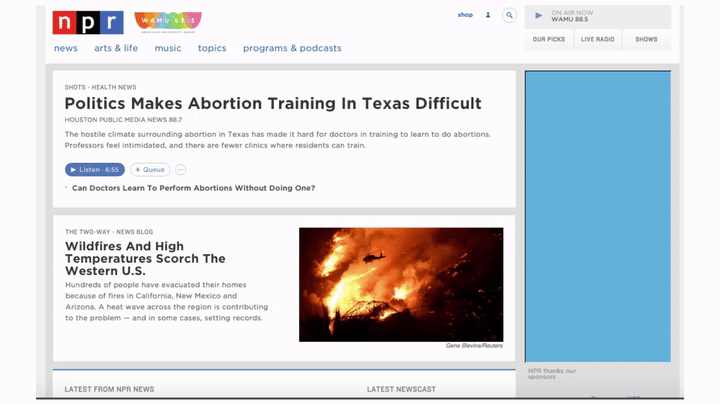Go to the music section
The height and width of the screenshot is (404, 720).
(168, 48)
